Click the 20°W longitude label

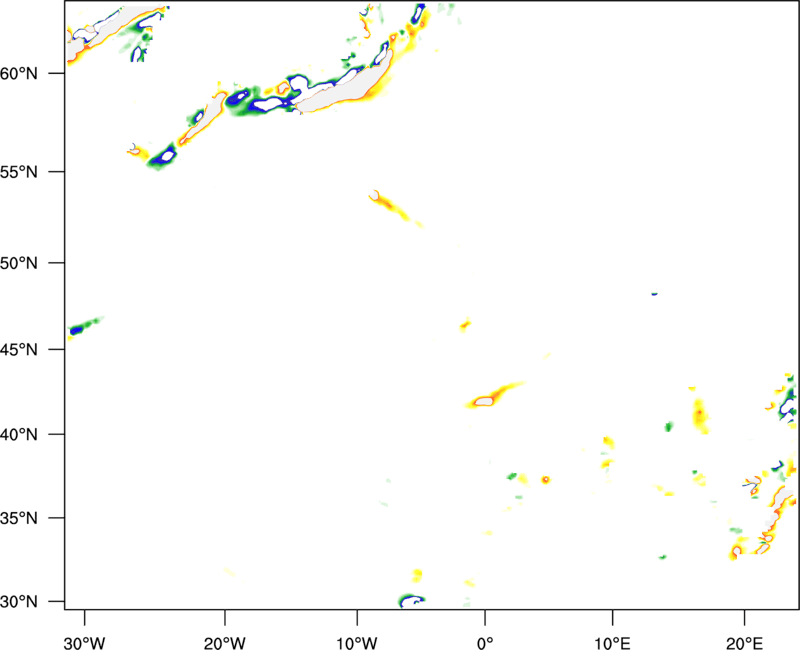point(225,643)
